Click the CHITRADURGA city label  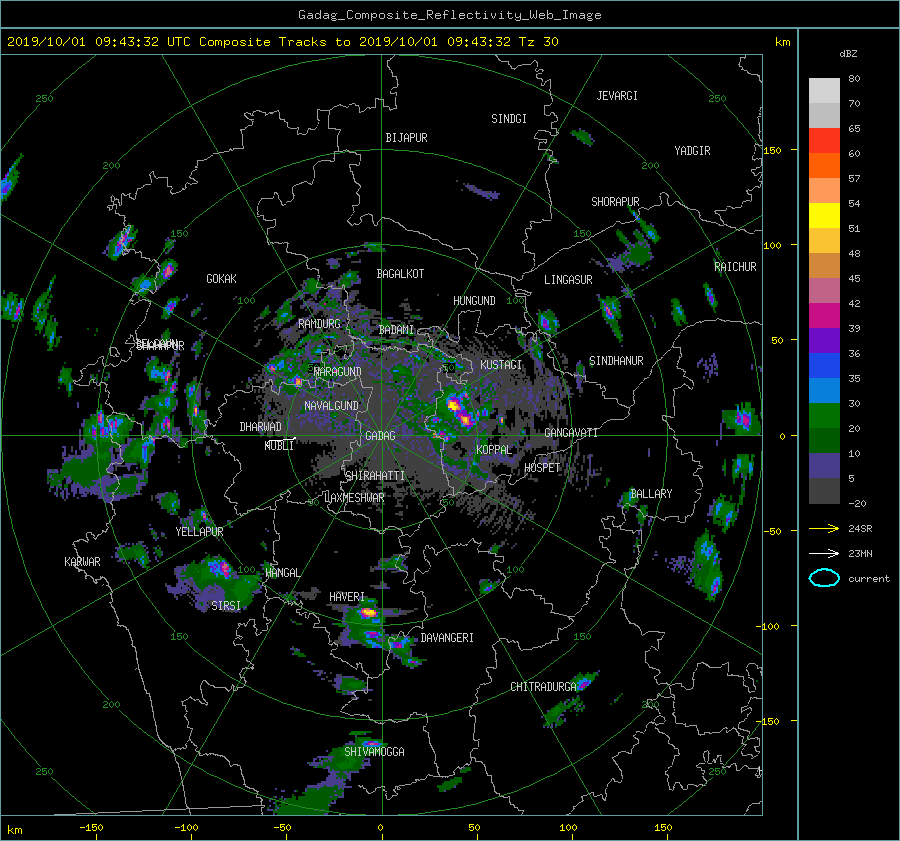(544, 687)
